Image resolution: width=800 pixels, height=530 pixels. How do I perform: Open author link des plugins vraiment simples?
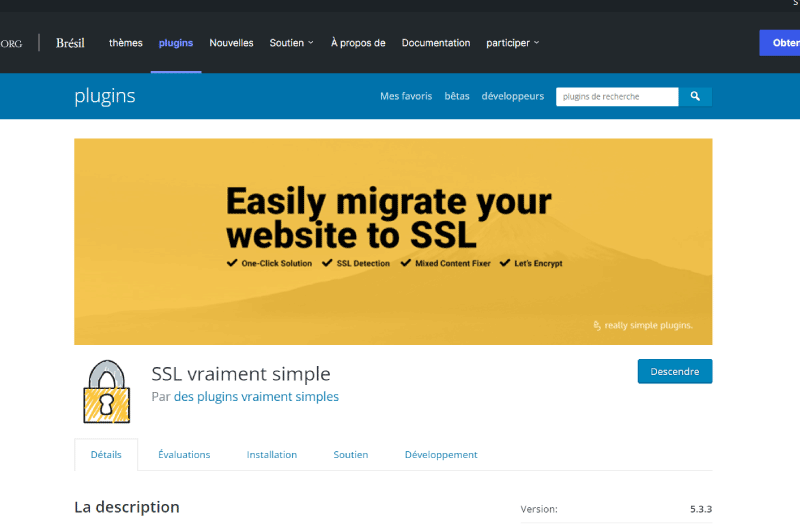[x=256, y=396]
